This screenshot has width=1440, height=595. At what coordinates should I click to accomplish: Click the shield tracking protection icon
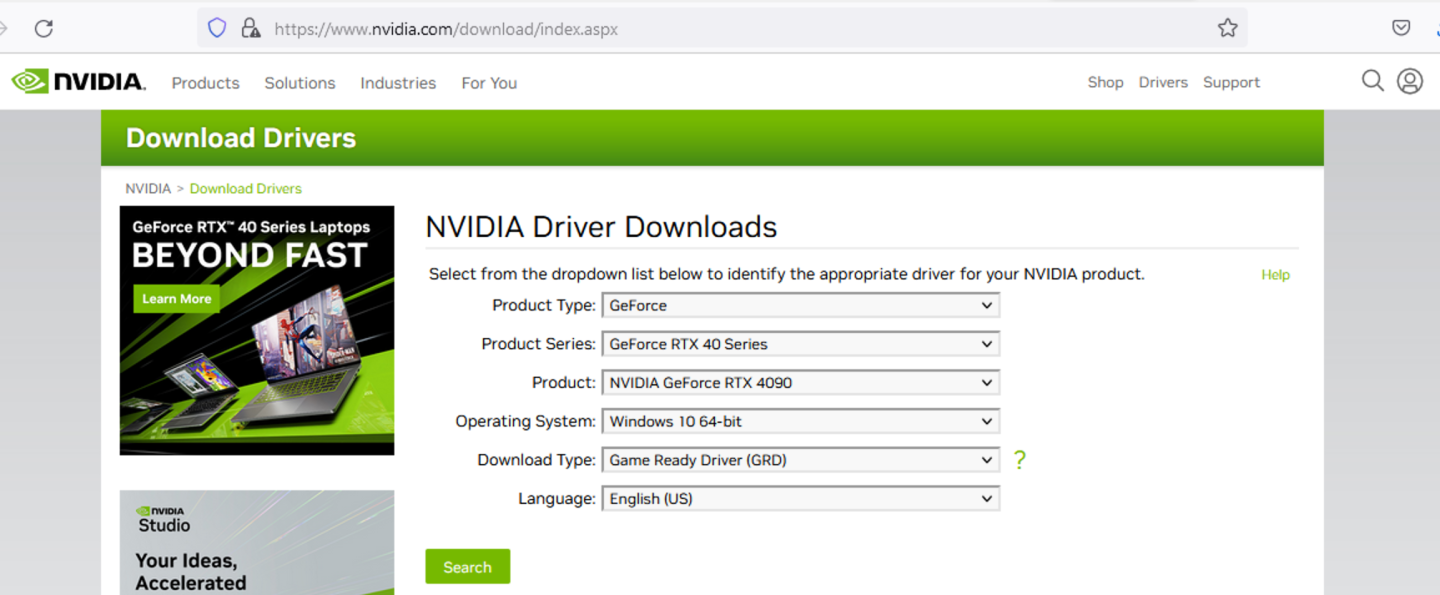point(217,28)
